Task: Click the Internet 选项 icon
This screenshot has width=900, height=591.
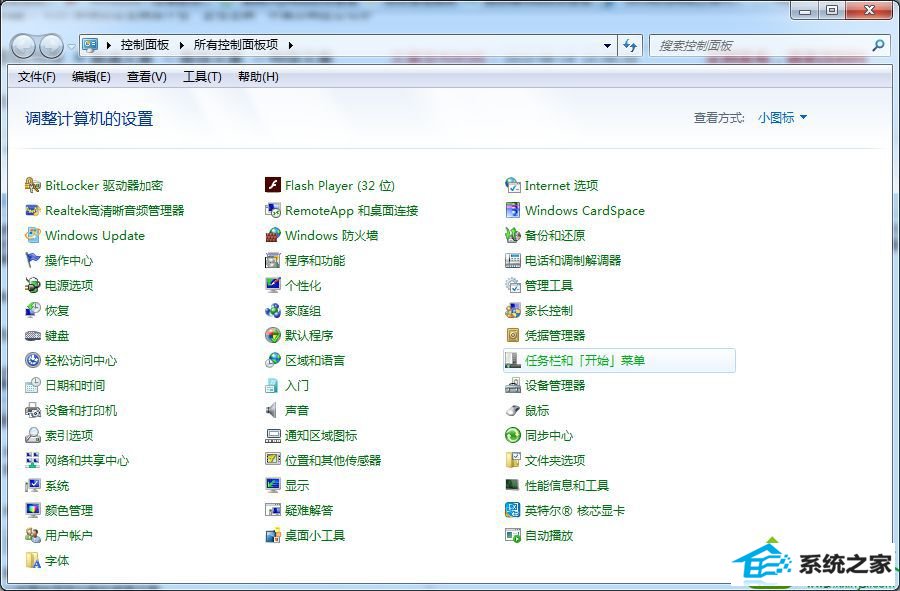Action: pos(513,185)
